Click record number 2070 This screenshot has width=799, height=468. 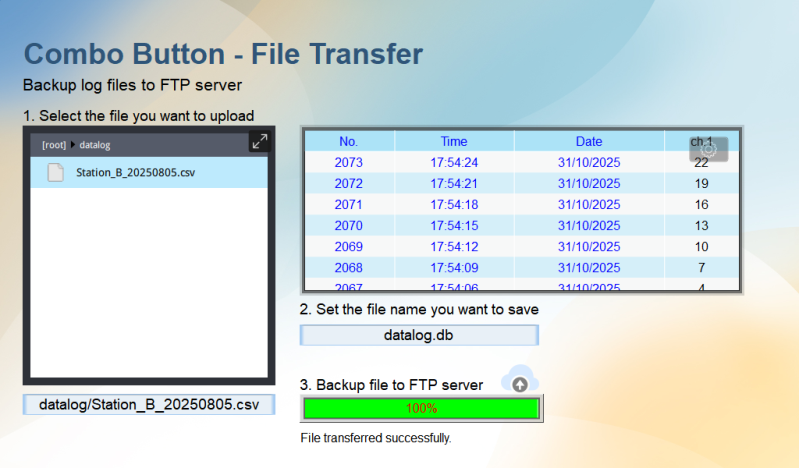coord(349,225)
